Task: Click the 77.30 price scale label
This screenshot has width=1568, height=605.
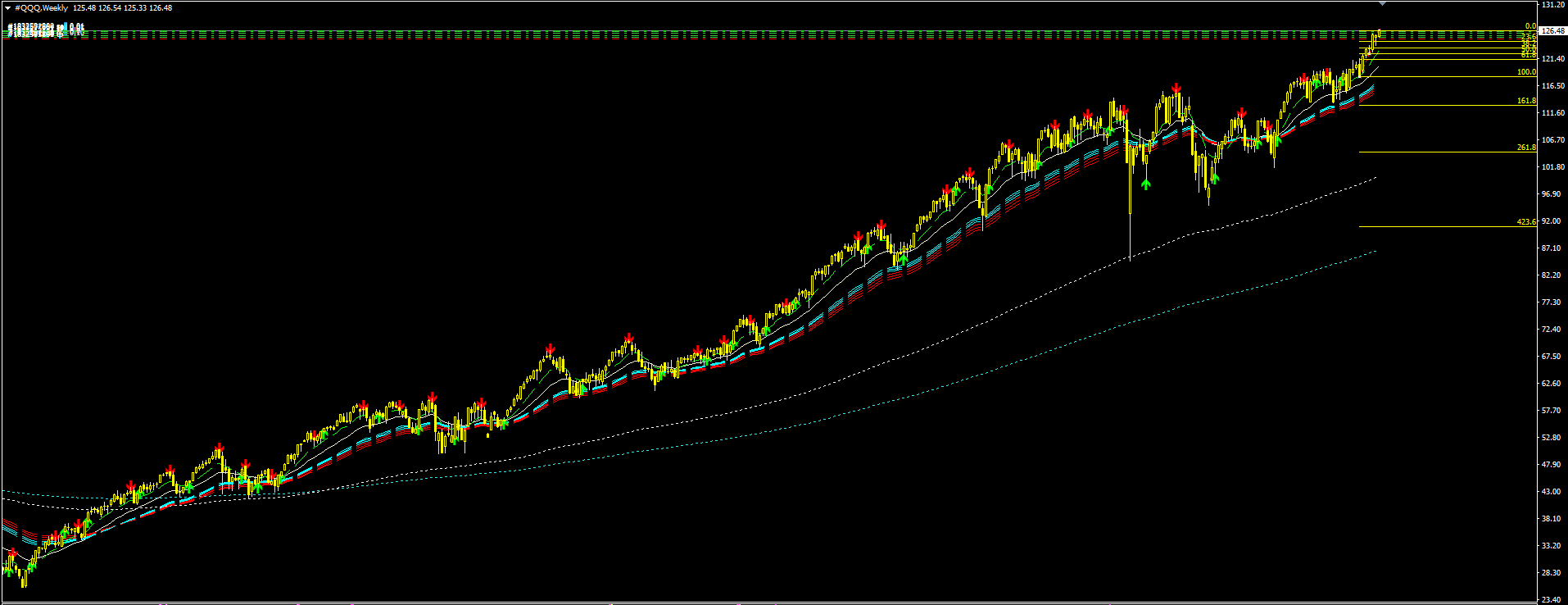Action: click(x=1552, y=302)
